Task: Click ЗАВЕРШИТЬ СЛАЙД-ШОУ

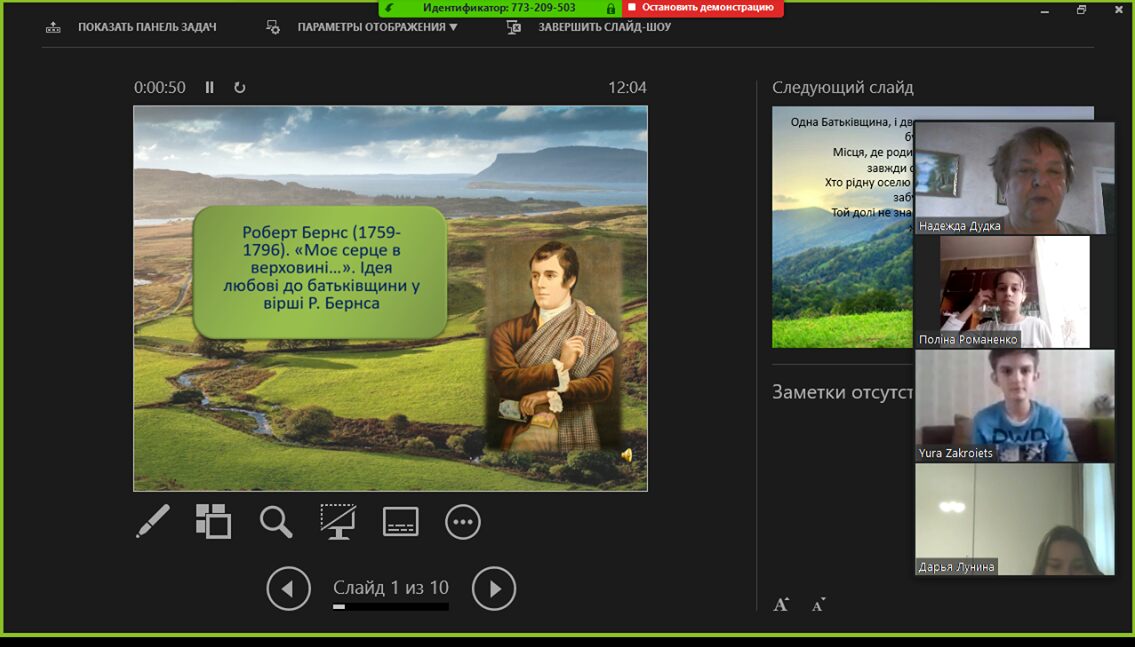Action: 604,27
